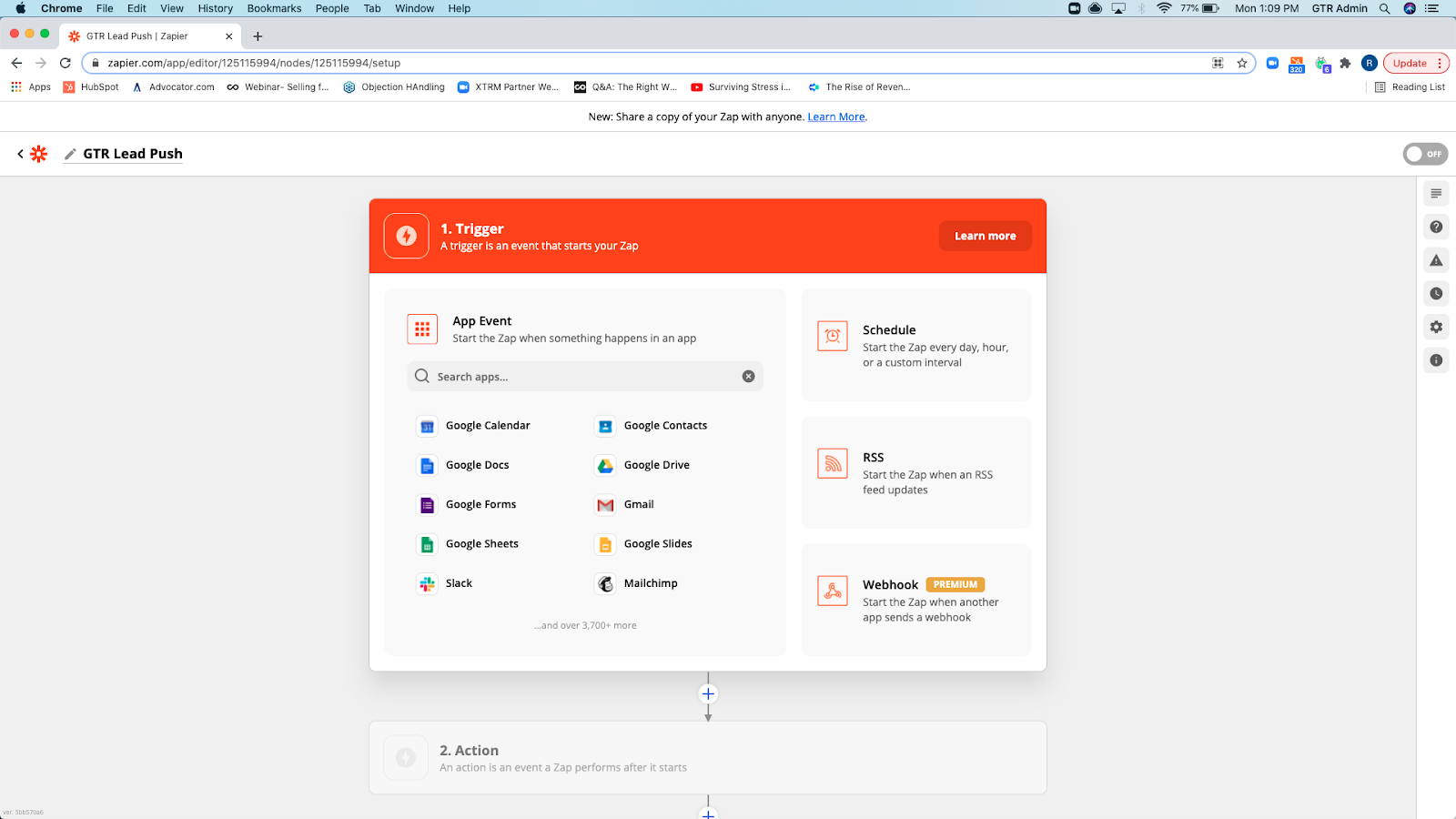
Task: Select RSS feed trigger icon
Action: 833,464
